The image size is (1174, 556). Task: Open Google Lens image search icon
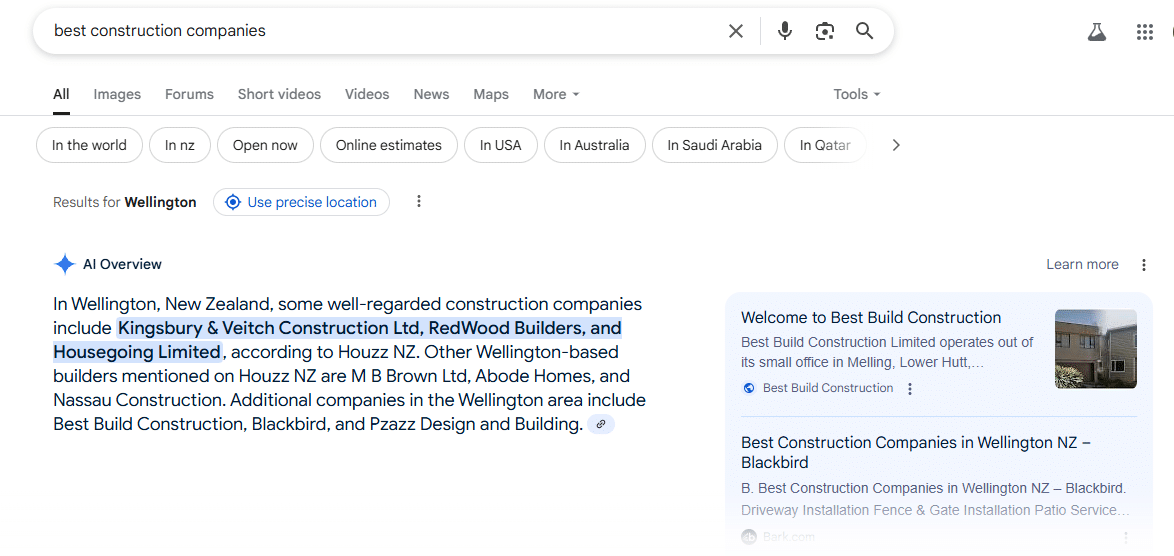click(825, 31)
